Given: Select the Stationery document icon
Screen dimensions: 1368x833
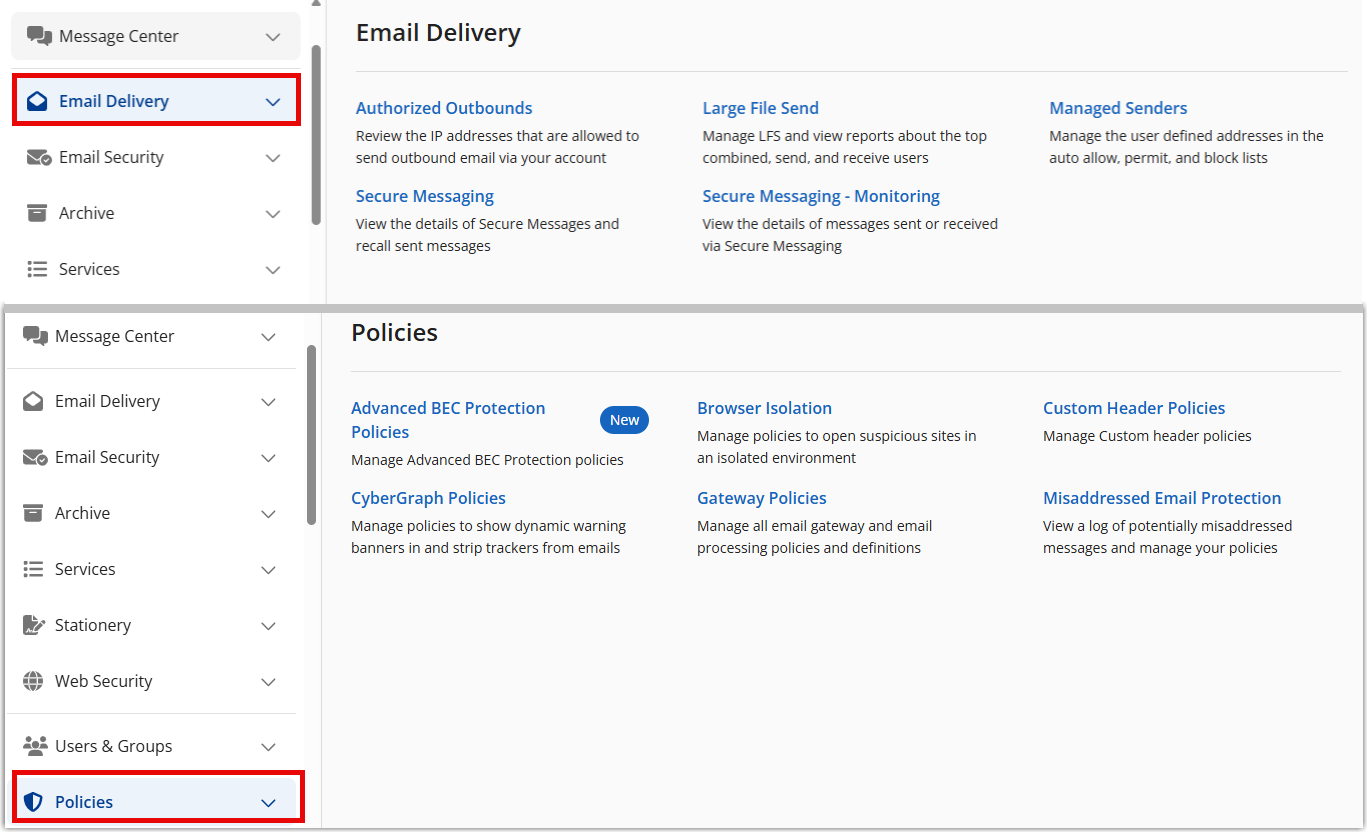Looking at the screenshot, I should [x=35, y=625].
